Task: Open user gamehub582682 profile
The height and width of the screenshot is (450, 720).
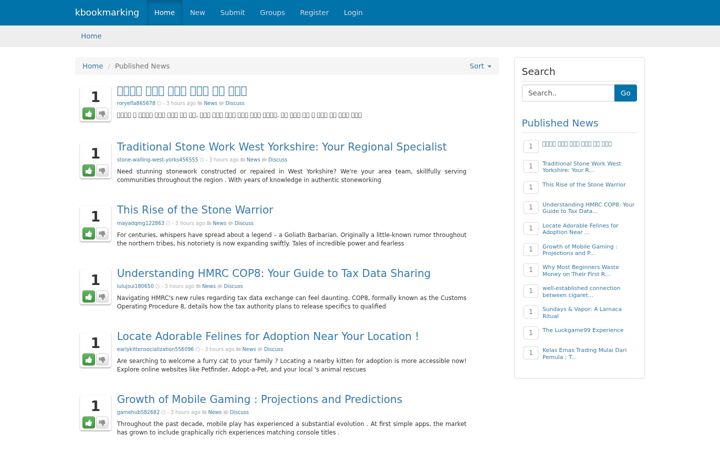Action: click(x=138, y=412)
